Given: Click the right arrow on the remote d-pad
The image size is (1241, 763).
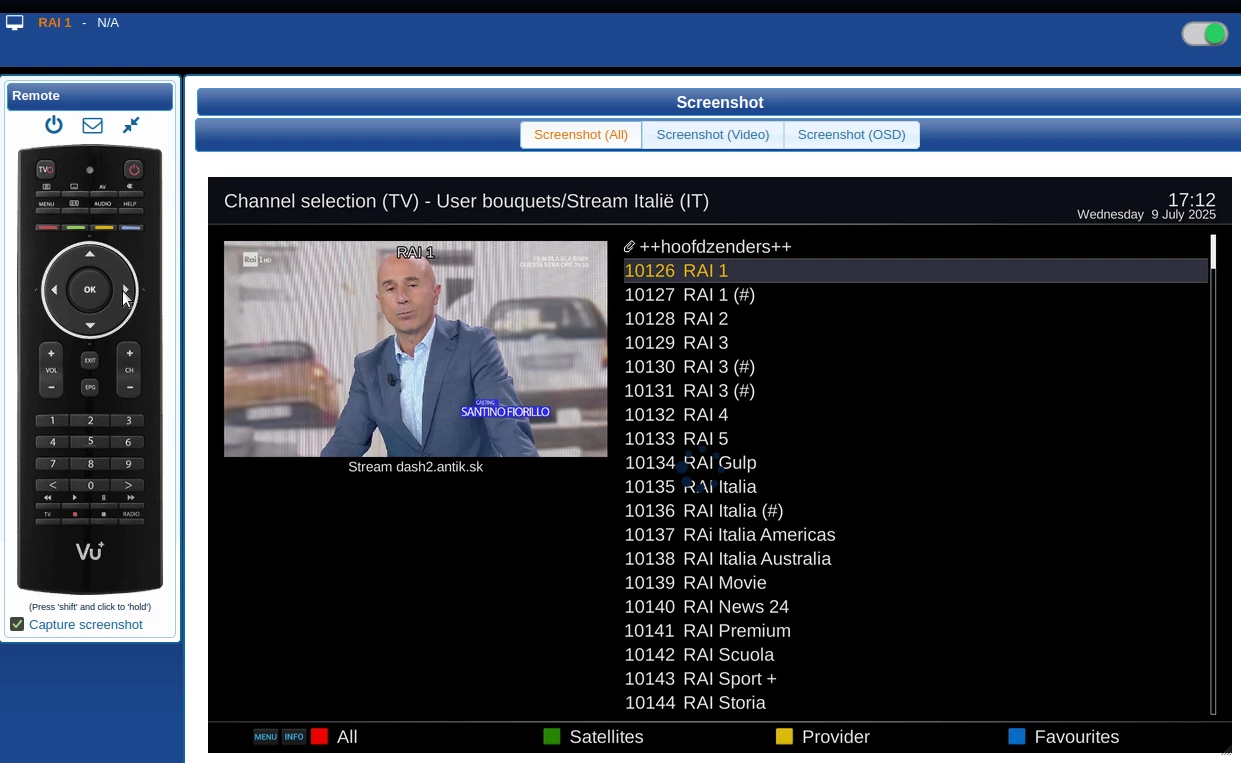Looking at the screenshot, I should click(126, 290).
